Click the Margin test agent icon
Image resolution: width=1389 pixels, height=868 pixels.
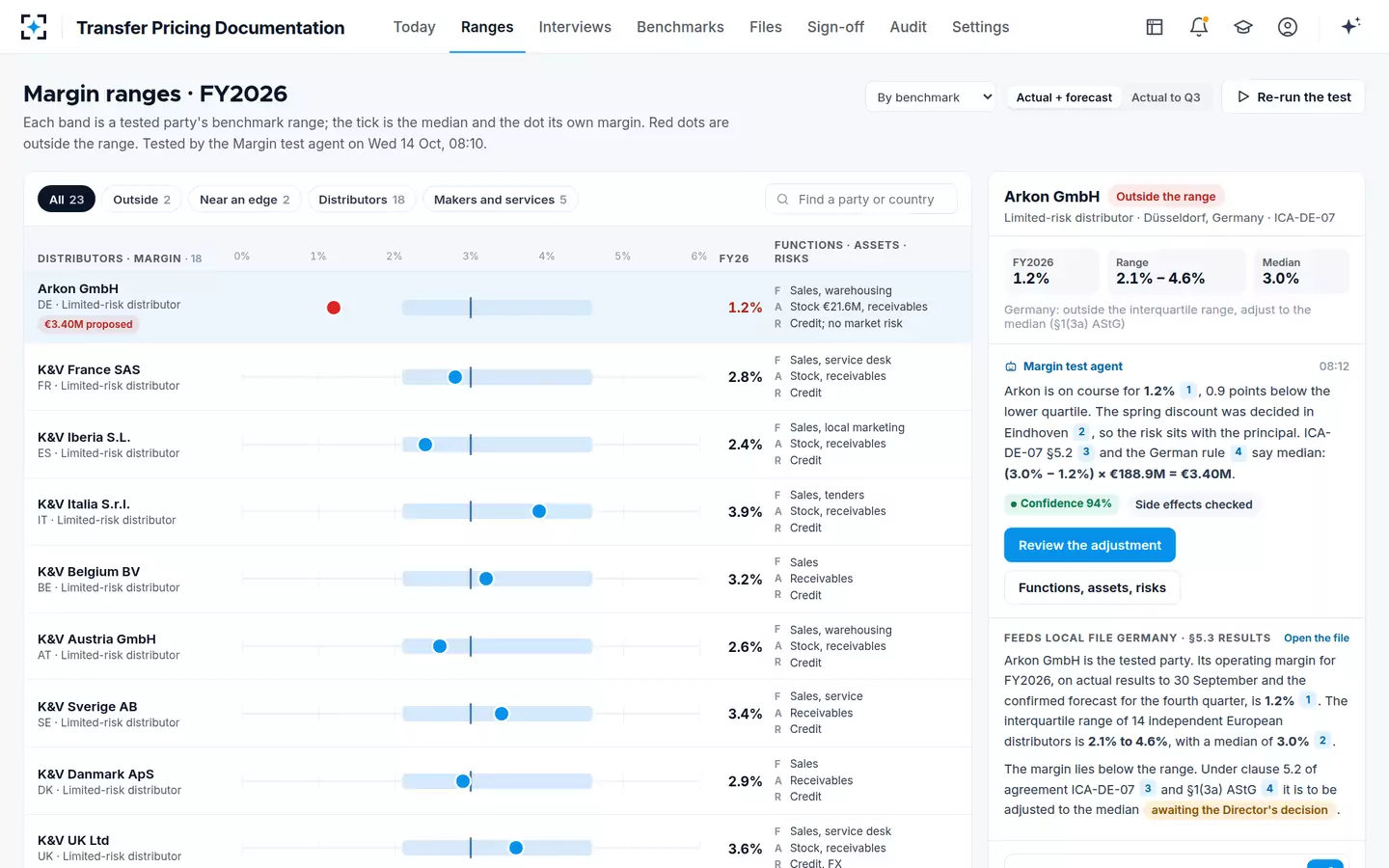1011,366
